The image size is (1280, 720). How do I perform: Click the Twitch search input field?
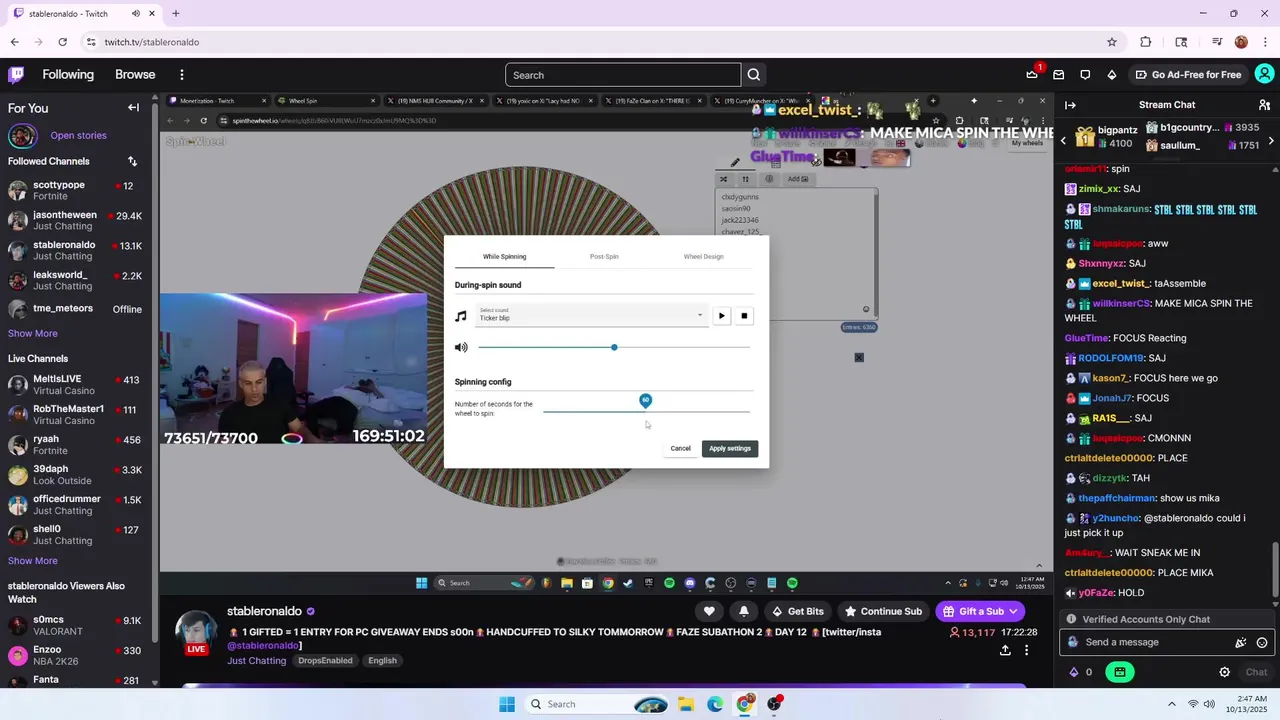623,75
